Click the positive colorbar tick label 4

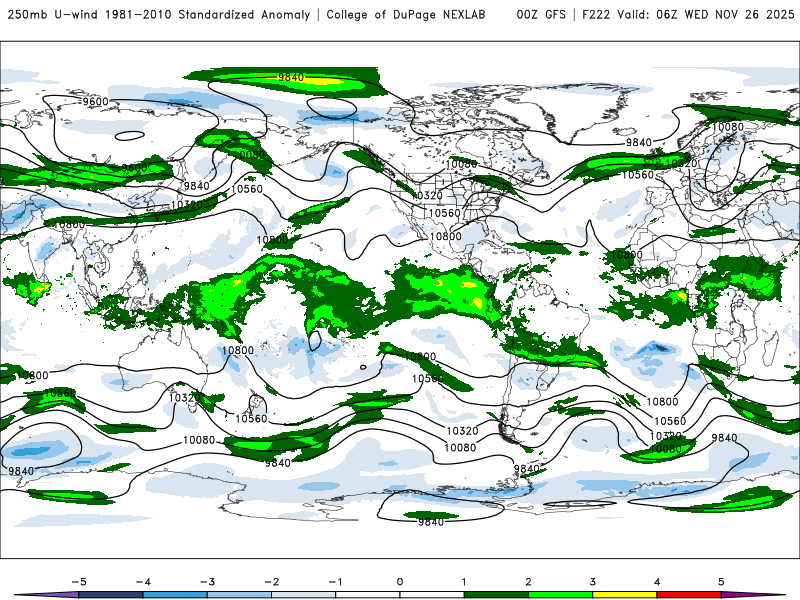(657, 582)
